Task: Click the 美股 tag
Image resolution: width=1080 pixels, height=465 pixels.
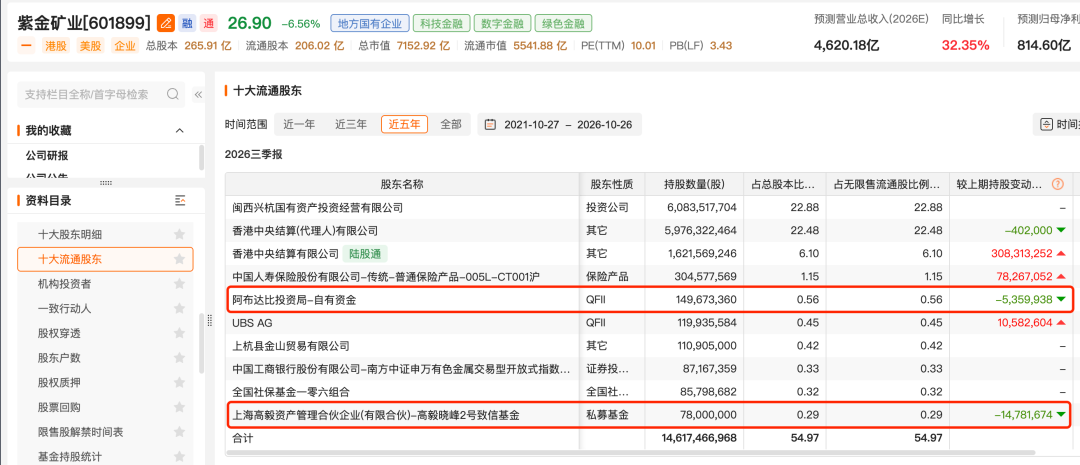Action: tap(90, 46)
